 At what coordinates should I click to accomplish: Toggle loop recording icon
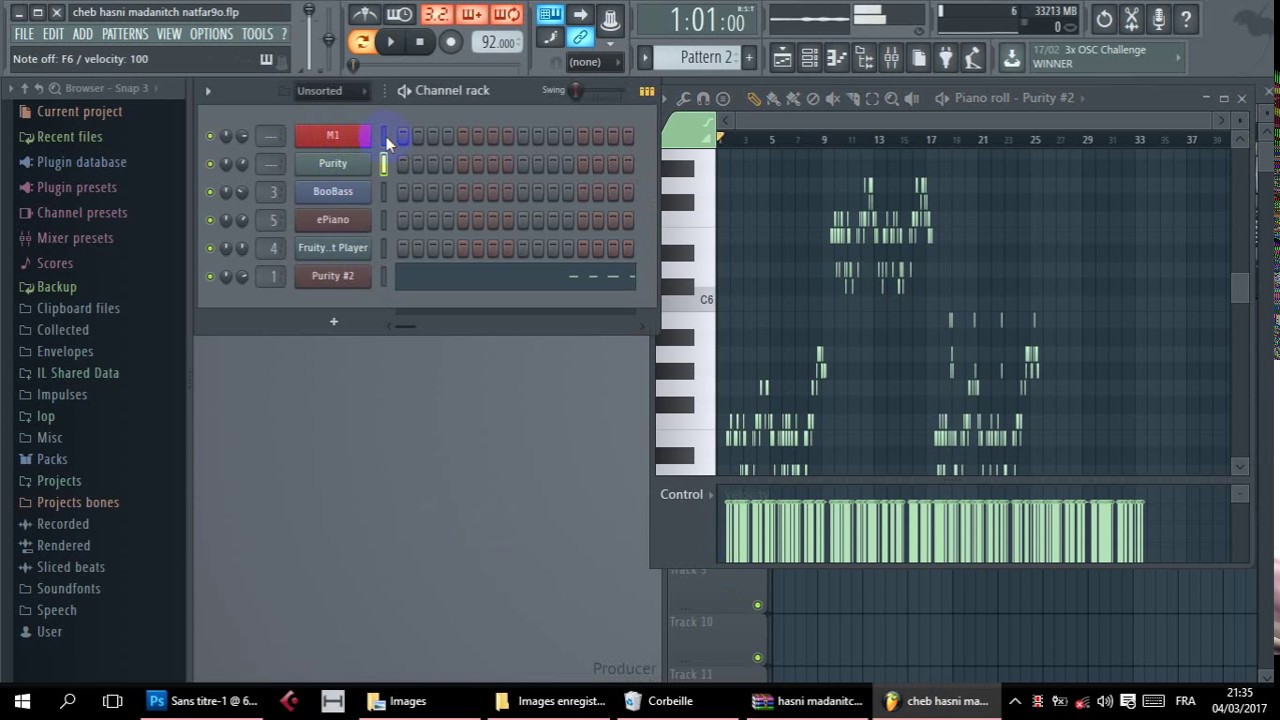[507, 14]
